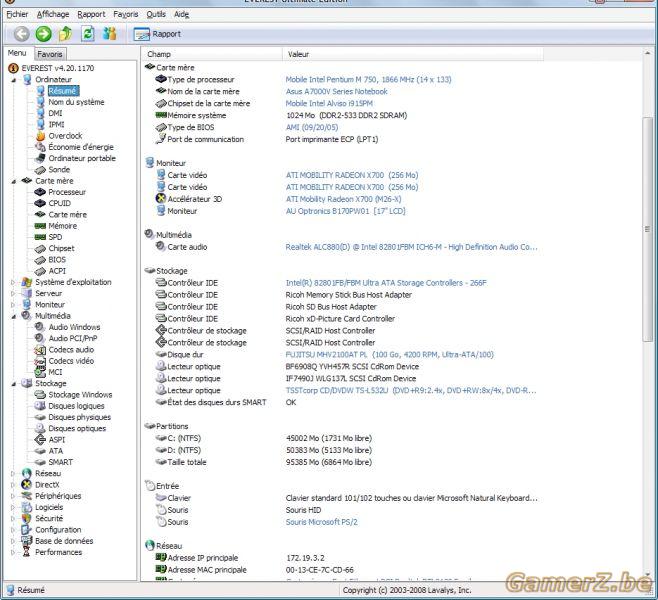Sort by the Champ column header
The width and height of the screenshot is (658, 600).
(212, 54)
